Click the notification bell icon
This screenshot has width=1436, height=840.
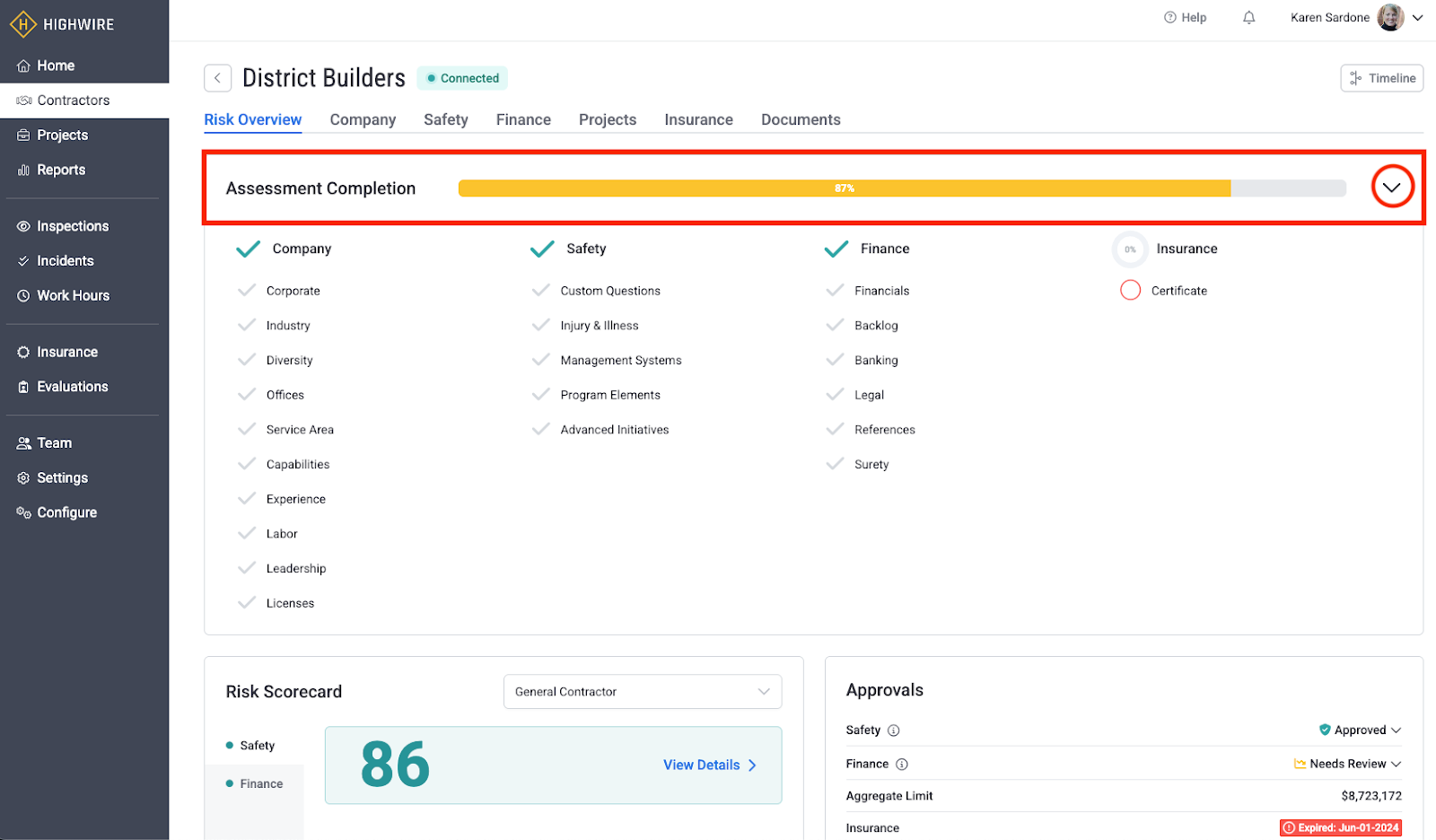[x=1248, y=18]
